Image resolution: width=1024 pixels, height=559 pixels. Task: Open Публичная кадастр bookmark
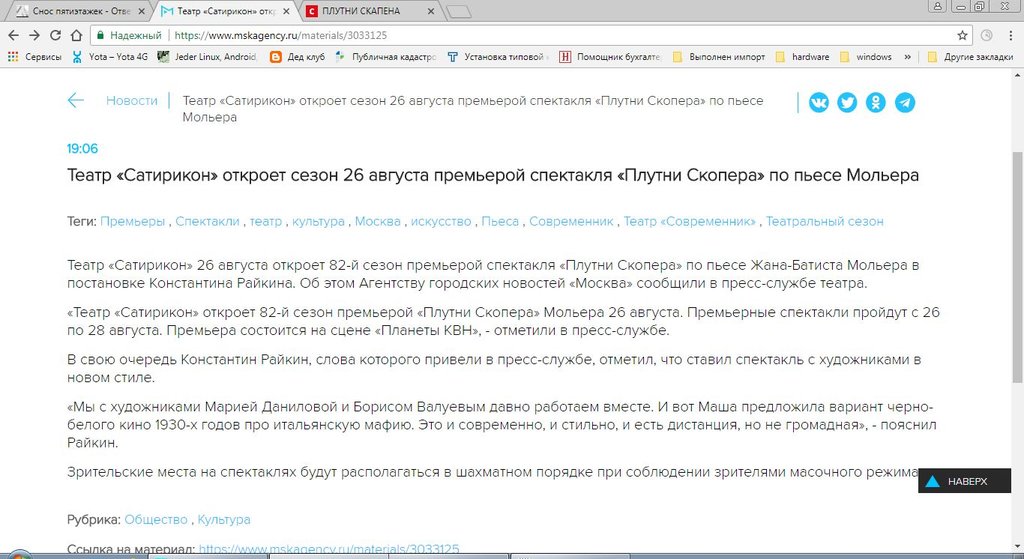click(385, 57)
